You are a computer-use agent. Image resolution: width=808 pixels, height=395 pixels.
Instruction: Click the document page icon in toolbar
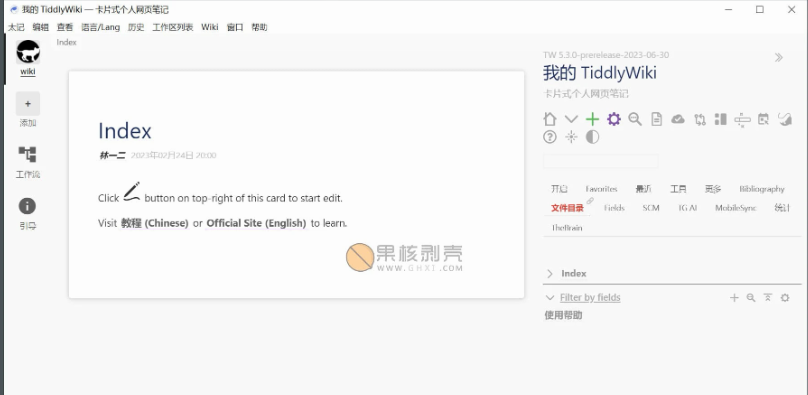point(656,119)
